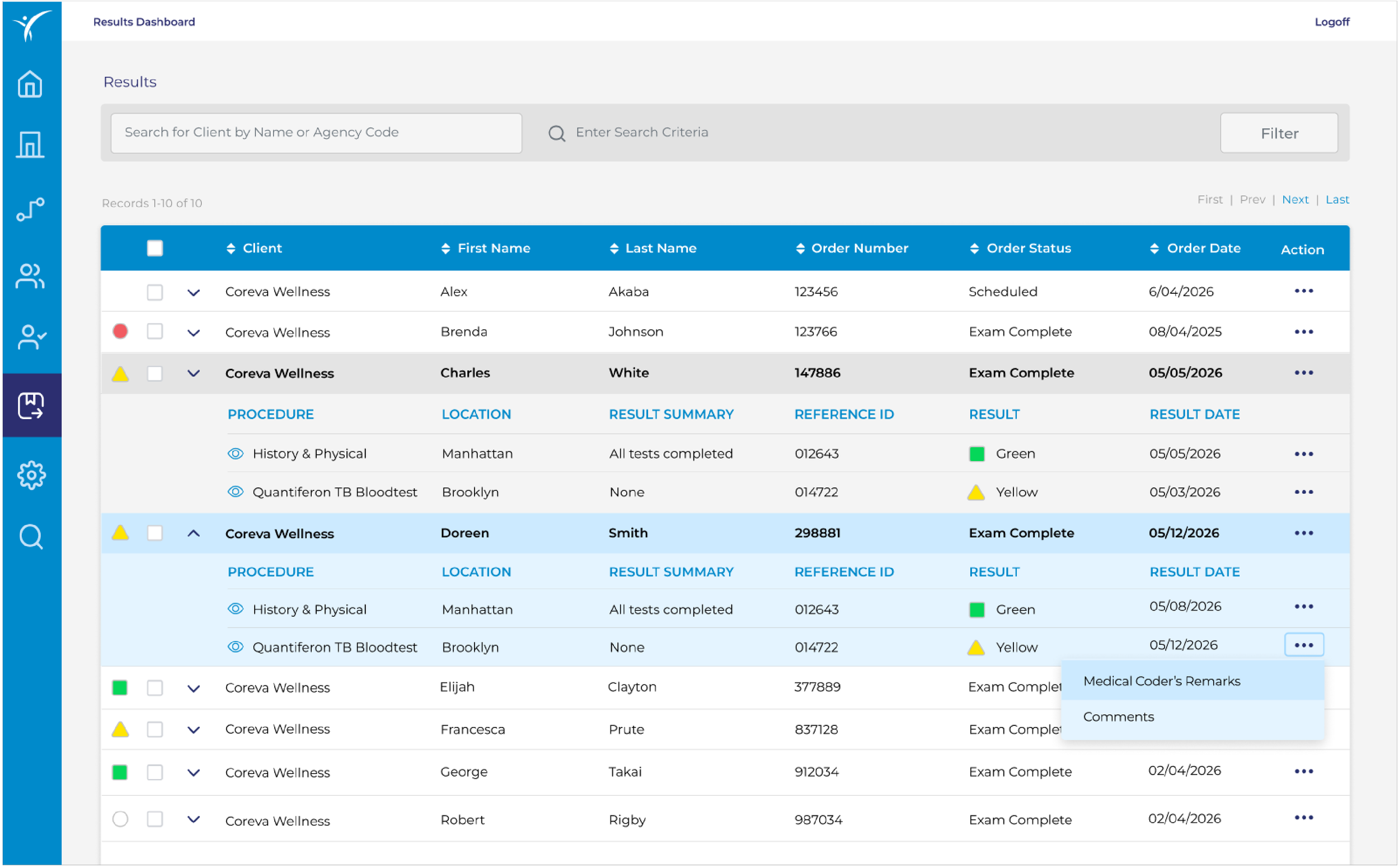1399x868 pixels.
Task: Expand the Elijah Clayton row
Action: coord(194,688)
